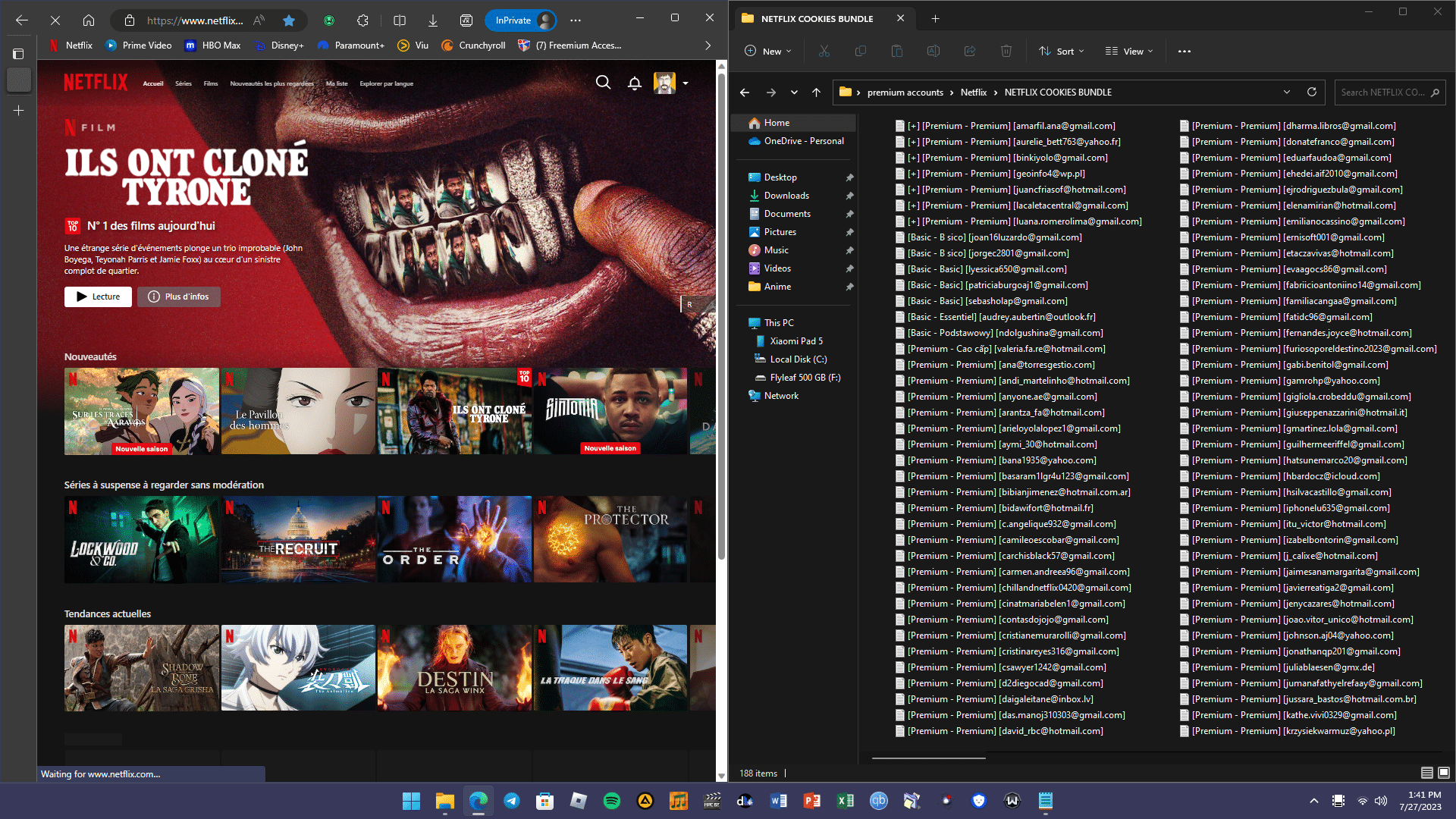The width and height of the screenshot is (1456, 819).
Task: Switch to details view in Explorer status bar
Action: pyautogui.click(x=1426, y=773)
